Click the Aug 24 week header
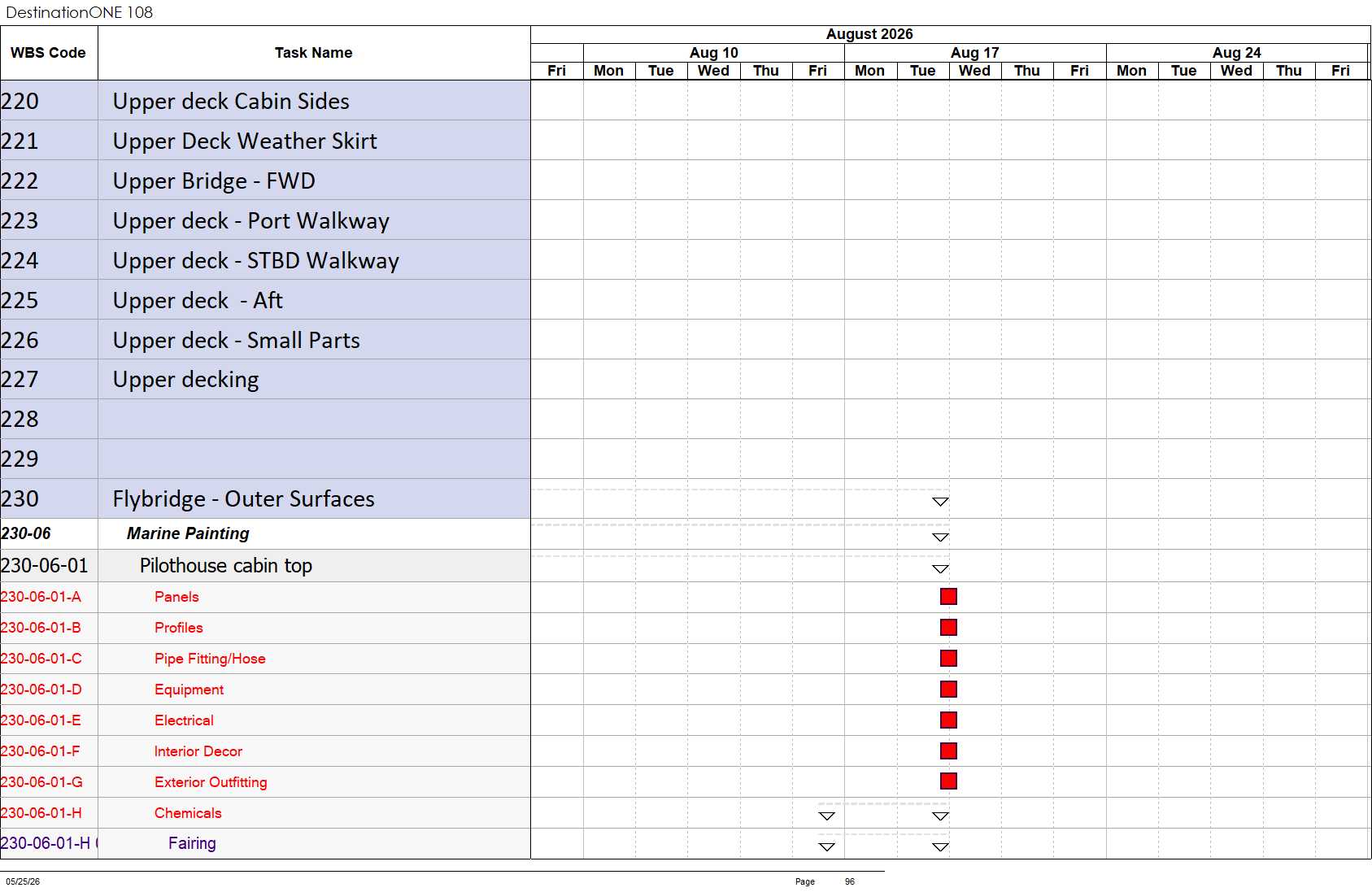This screenshot has height=892, width=1372. (1236, 53)
